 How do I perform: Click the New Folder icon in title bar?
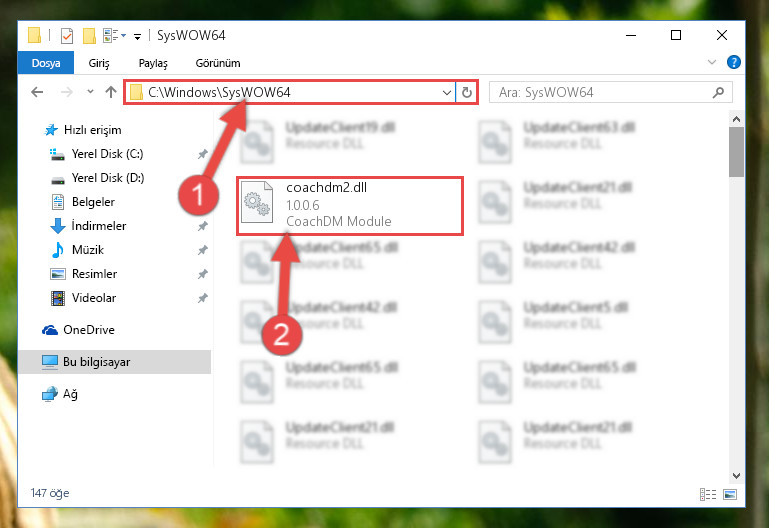point(89,36)
